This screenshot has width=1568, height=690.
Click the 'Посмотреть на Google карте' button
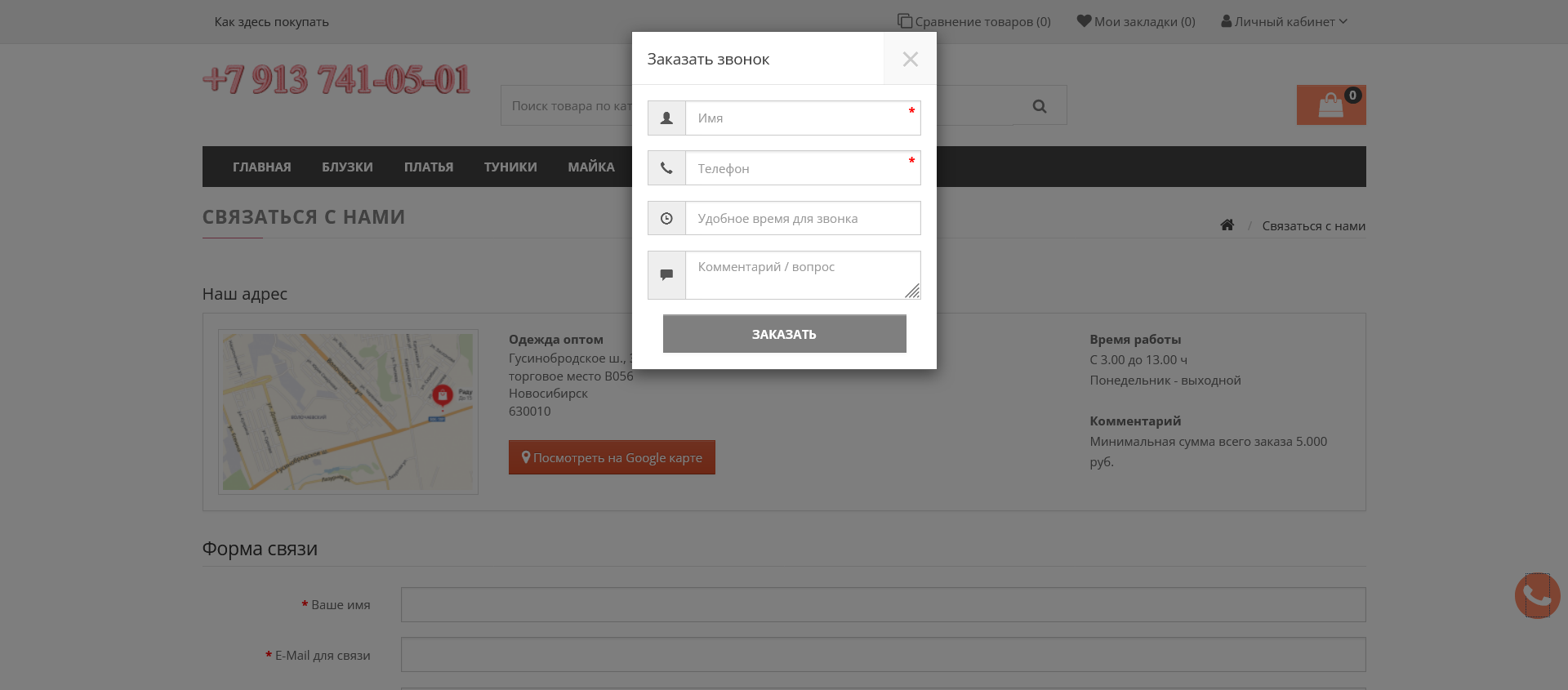612,457
